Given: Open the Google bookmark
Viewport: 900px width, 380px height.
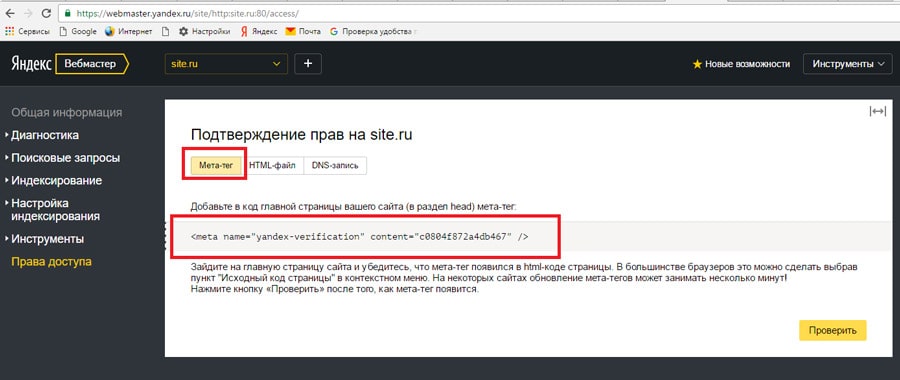Looking at the screenshot, I should pos(78,32).
